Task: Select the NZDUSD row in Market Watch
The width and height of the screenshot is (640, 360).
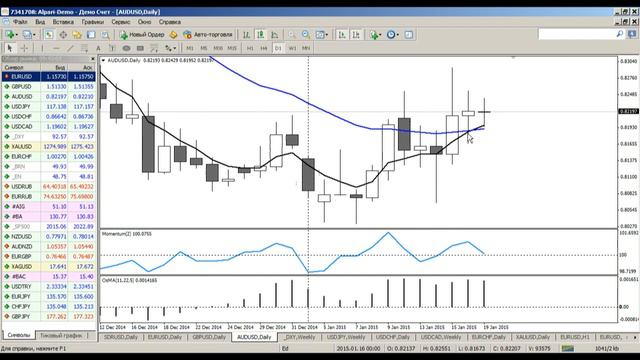Action: tap(49, 236)
